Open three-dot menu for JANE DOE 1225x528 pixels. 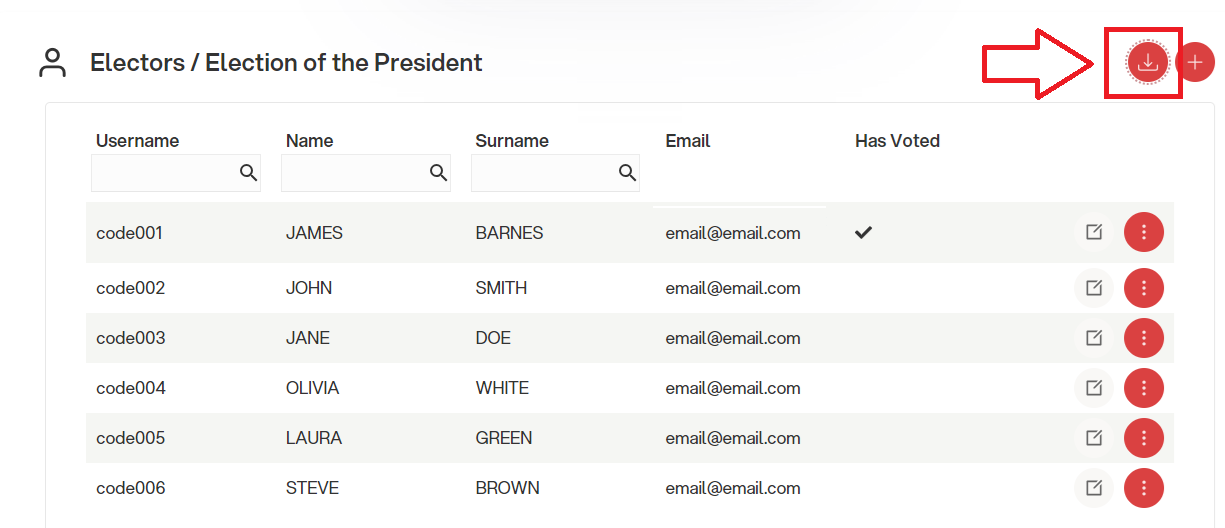pyautogui.click(x=1144, y=338)
